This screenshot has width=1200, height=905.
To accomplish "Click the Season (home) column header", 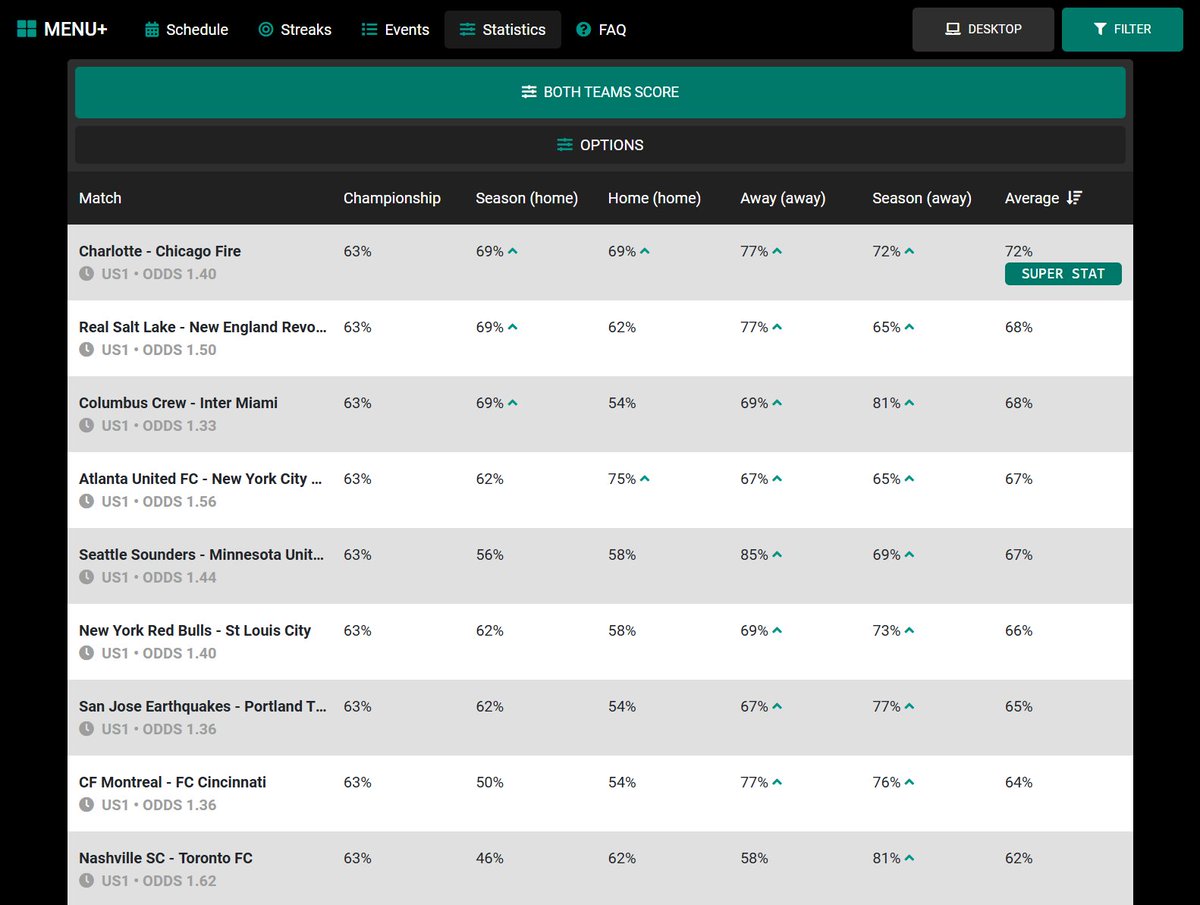I will 527,198.
